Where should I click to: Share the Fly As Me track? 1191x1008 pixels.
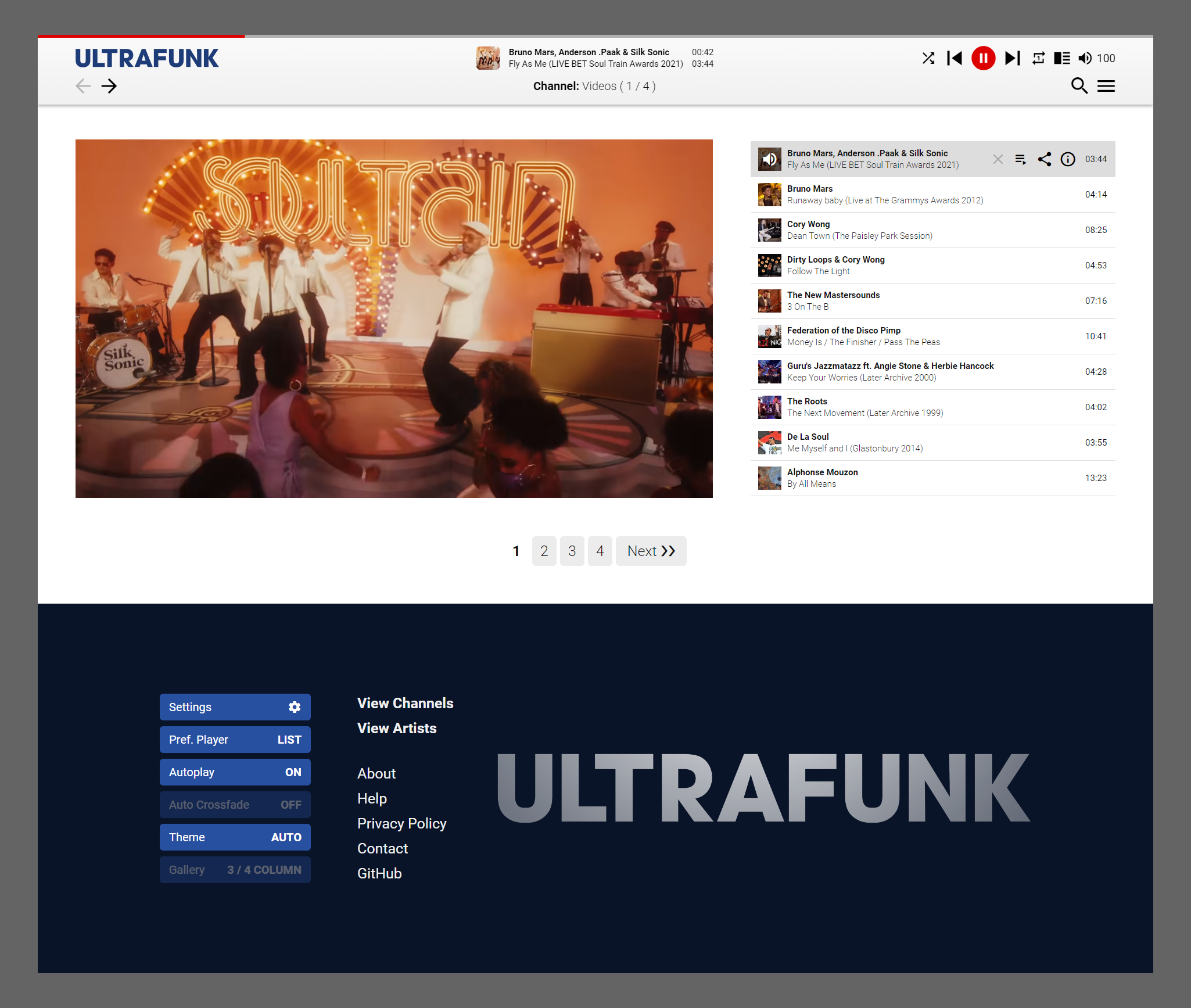click(1045, 159)
